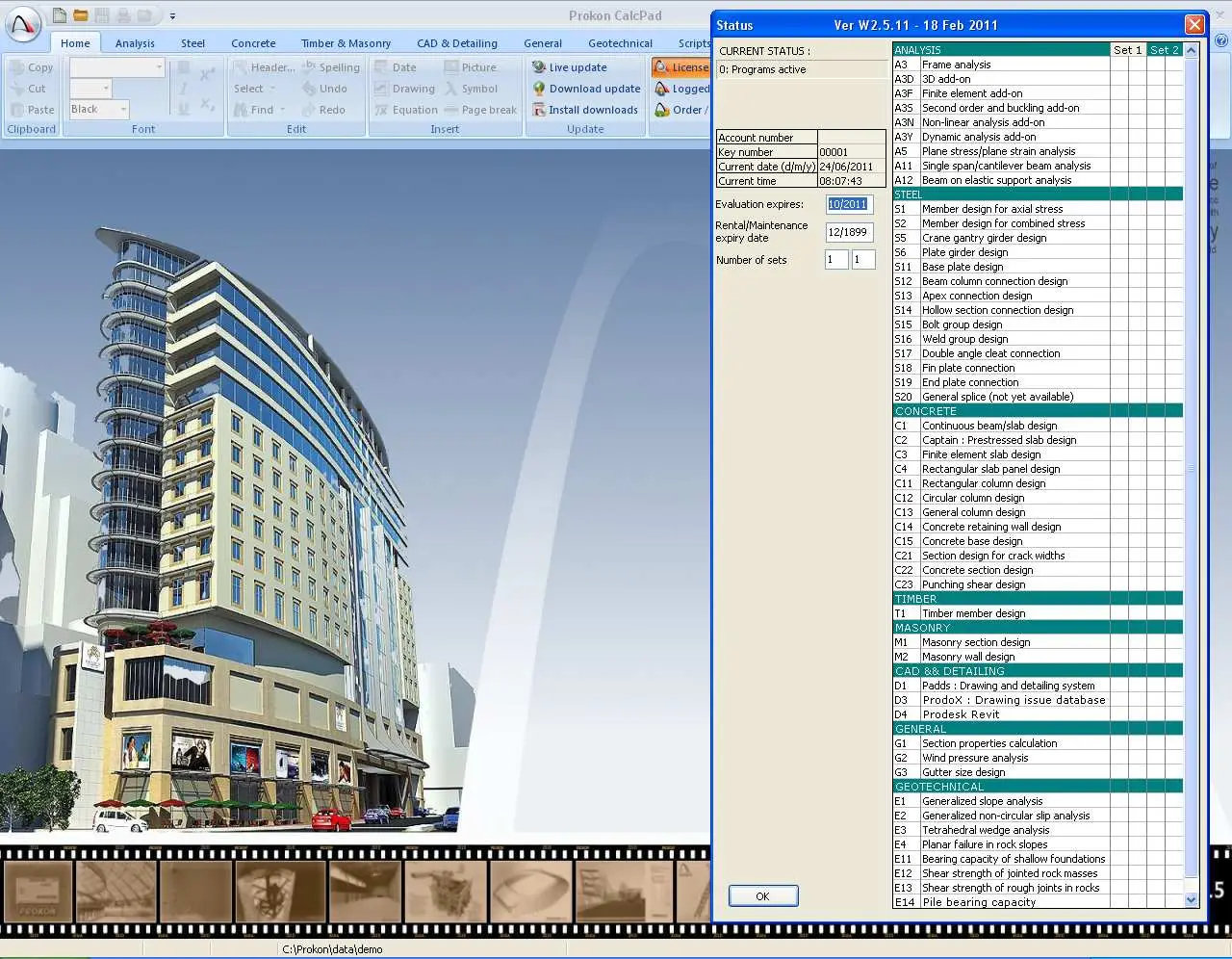Expand the quick access toolbar customize arrow
Viewport: 1232px width, 959px height.
pyautogui.click(x=172, y=16)
